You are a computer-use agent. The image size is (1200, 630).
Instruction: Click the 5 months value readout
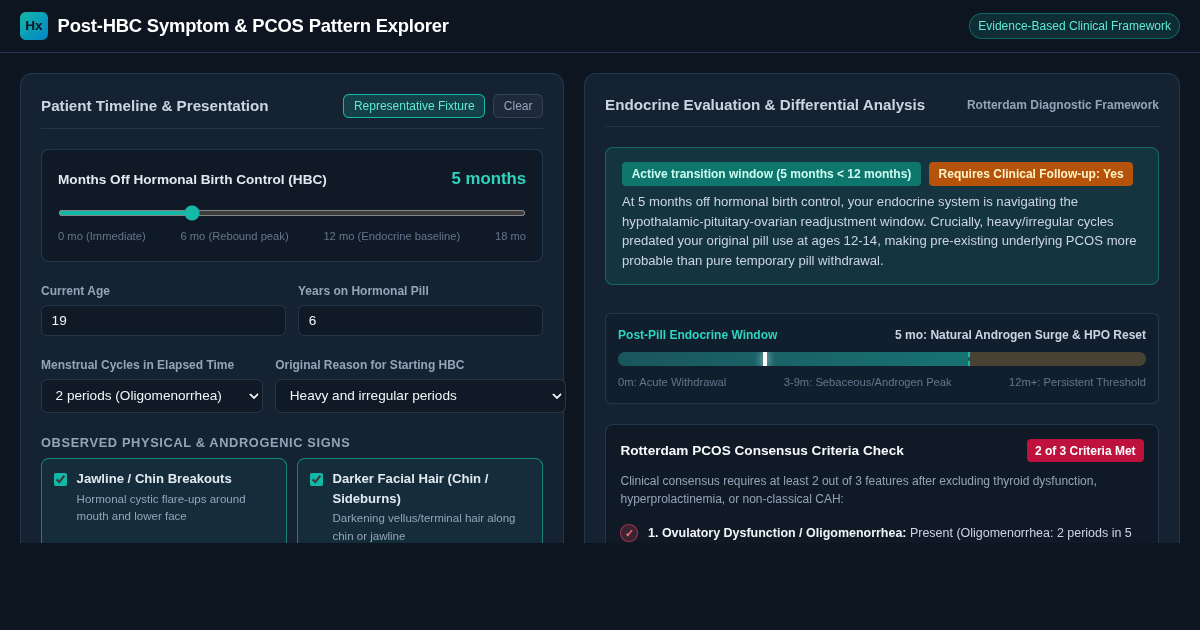[x=488, y=179]
